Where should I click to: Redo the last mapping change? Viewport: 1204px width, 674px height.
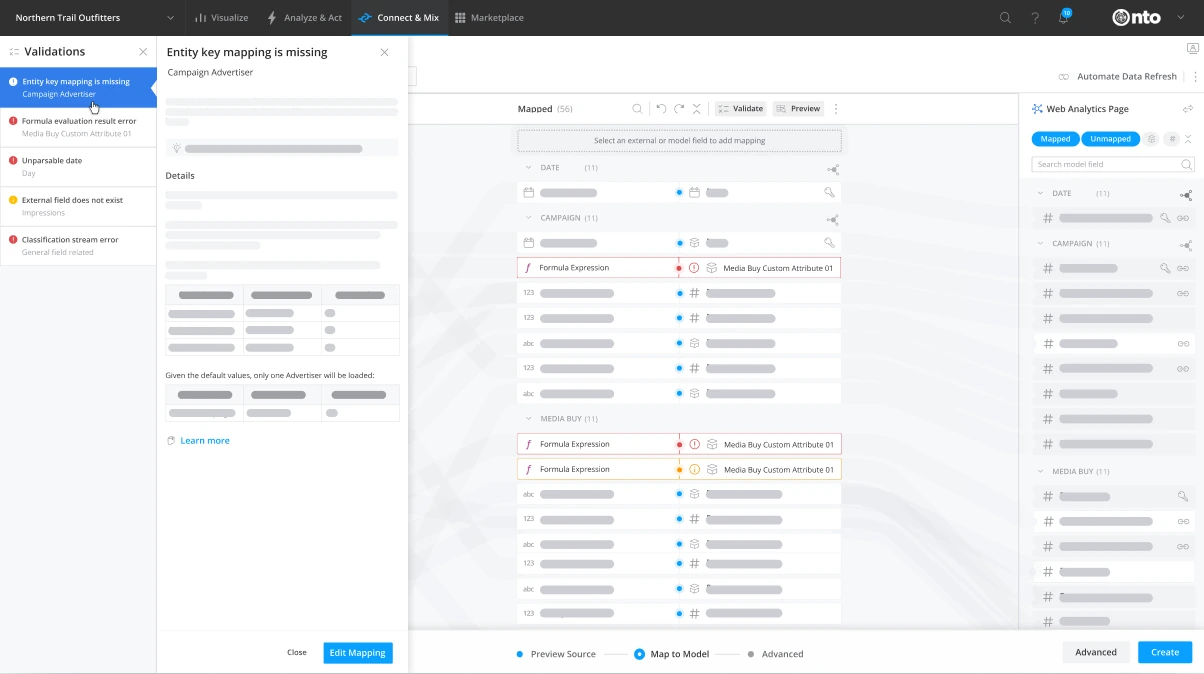[x=679, y=109]
